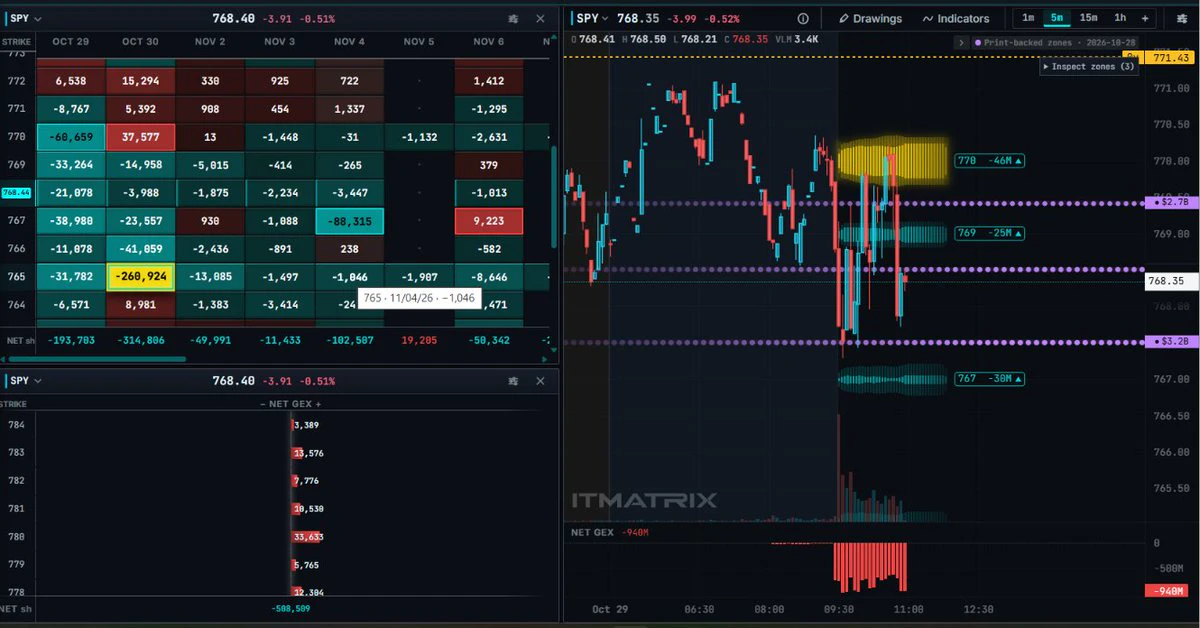The image size is (1200, 628).
Task: Click the 13,576 bar at strike 783
Action: pyautogui.click(x=295, y=453)
